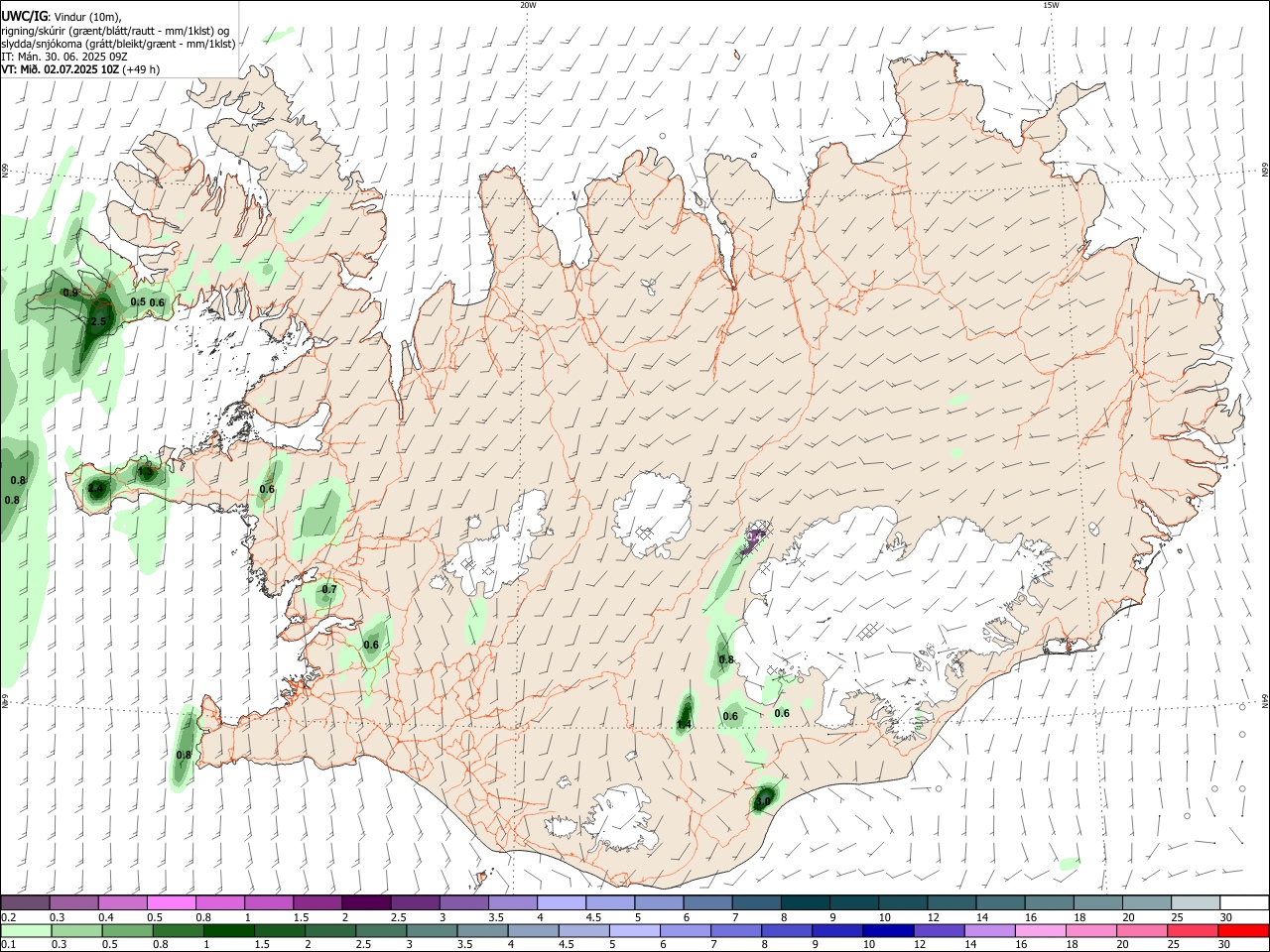Click the 1.4 precipitation value
1270x952 pixels.
pyautogui.click(x=684, y=725)
